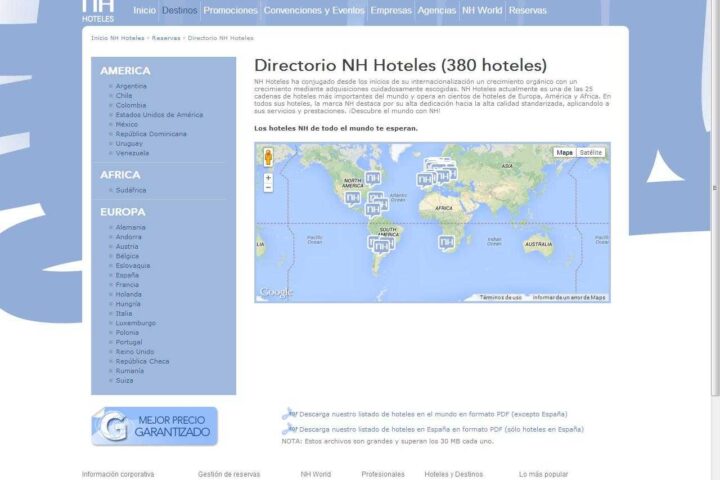Click the Street View pegman on the map
Viewport: 720px width, 480px height.
(x=268, y=157)
